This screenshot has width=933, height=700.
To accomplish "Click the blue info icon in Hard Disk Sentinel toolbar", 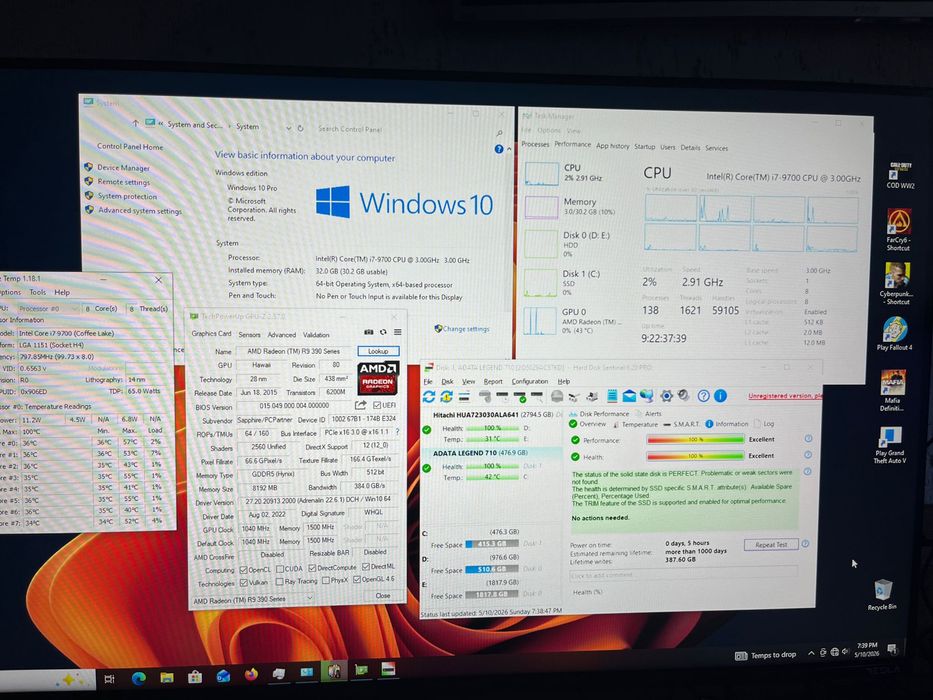I will click(x=720, y=395).
